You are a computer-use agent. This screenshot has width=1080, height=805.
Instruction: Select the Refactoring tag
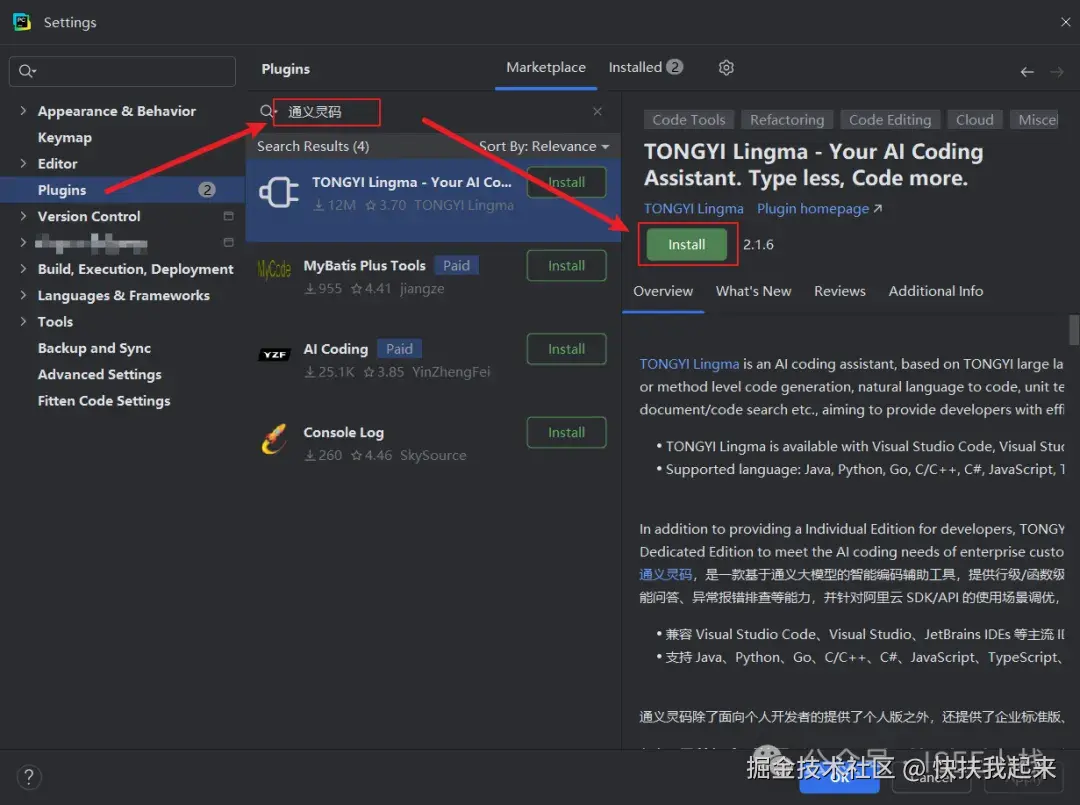pos(787,120)
